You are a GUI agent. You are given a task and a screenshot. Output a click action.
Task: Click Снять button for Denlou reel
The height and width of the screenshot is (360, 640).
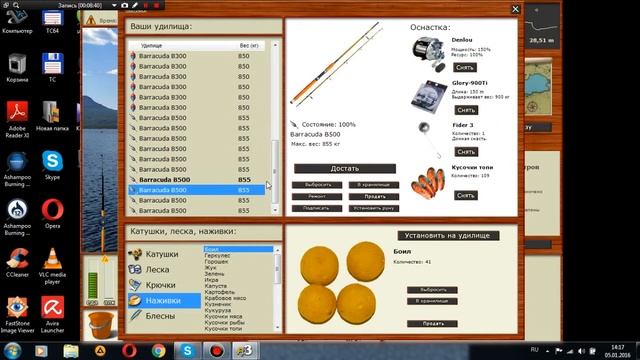coord(464,67)
